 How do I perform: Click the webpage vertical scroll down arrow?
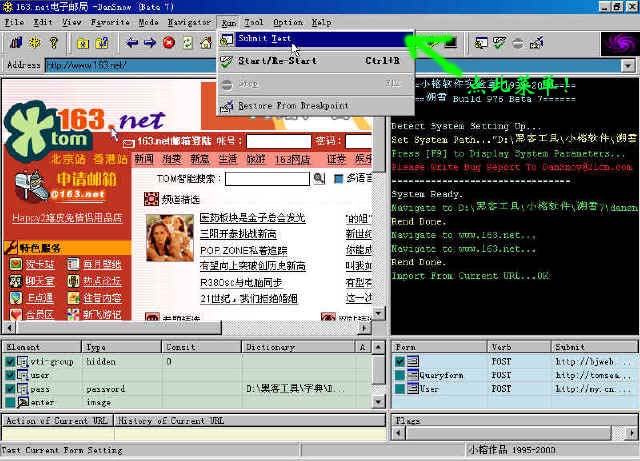click(x=378, y=313)
